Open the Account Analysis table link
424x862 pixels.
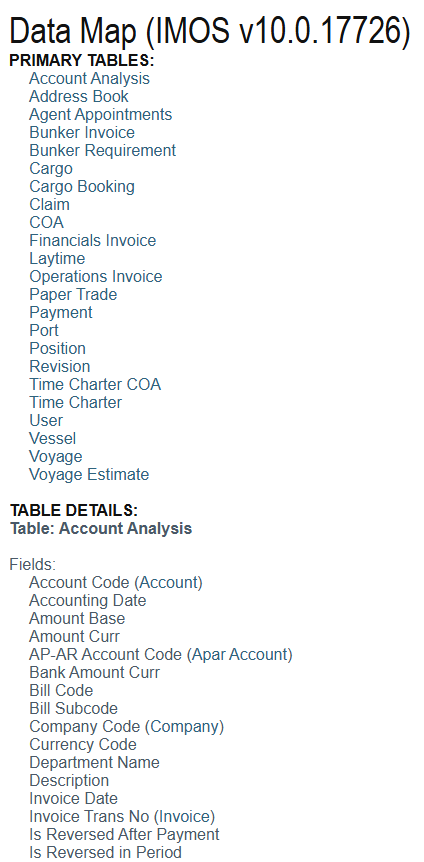(x=89, y=79)
